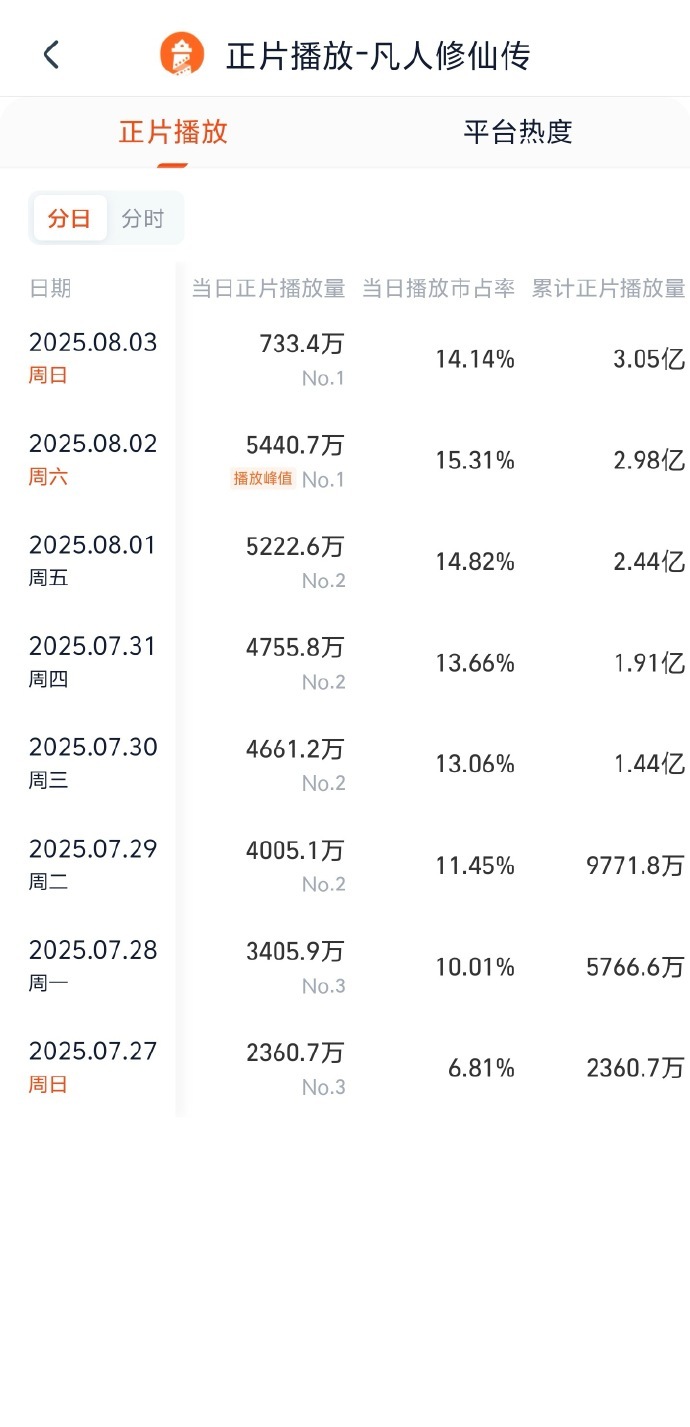Tap the 13.66% market share value
The image size is (690, 1427).
(x=475, y=663)
